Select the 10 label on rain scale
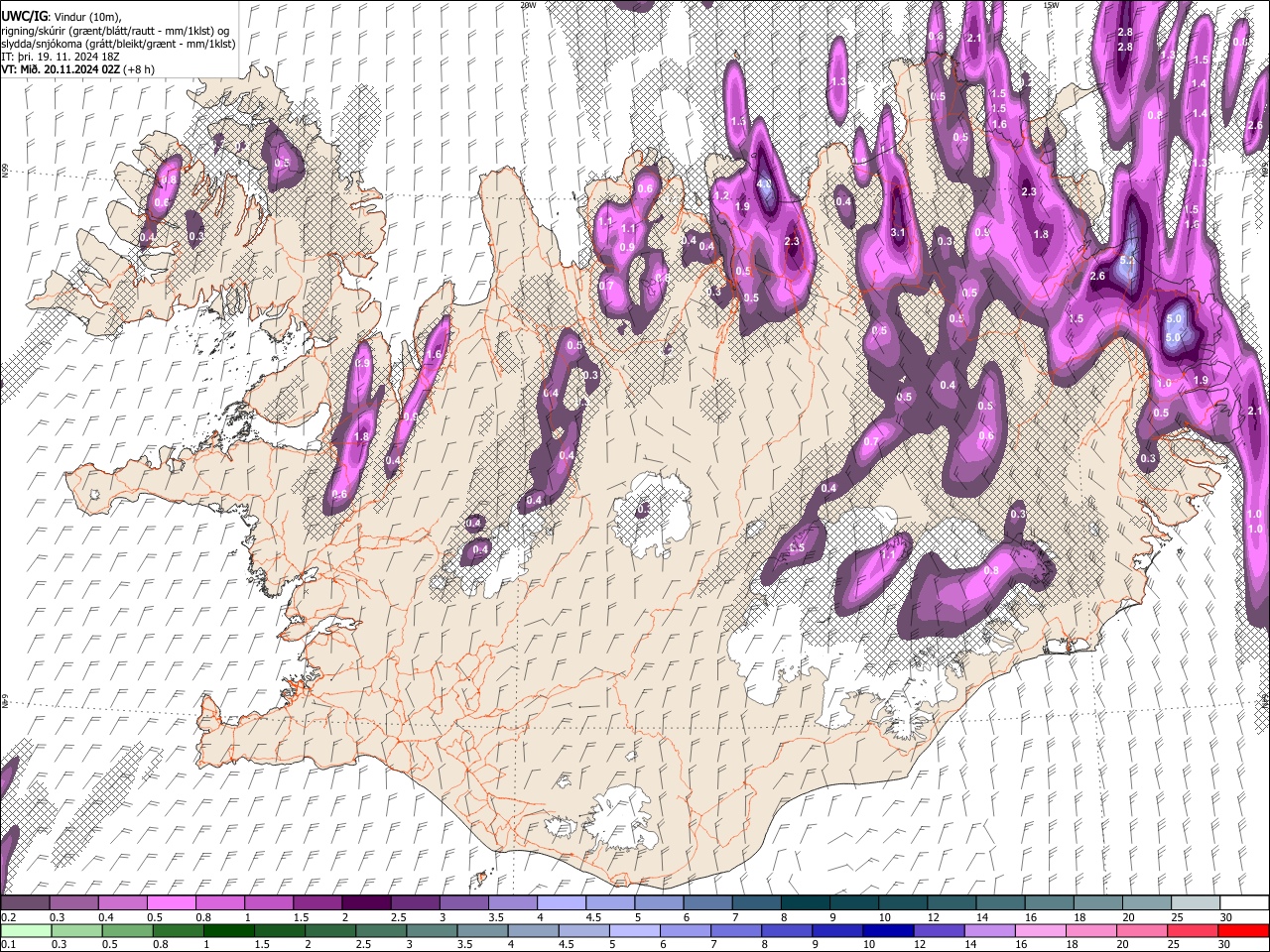This screenshot has height=952, width=1270. [868, 944]
